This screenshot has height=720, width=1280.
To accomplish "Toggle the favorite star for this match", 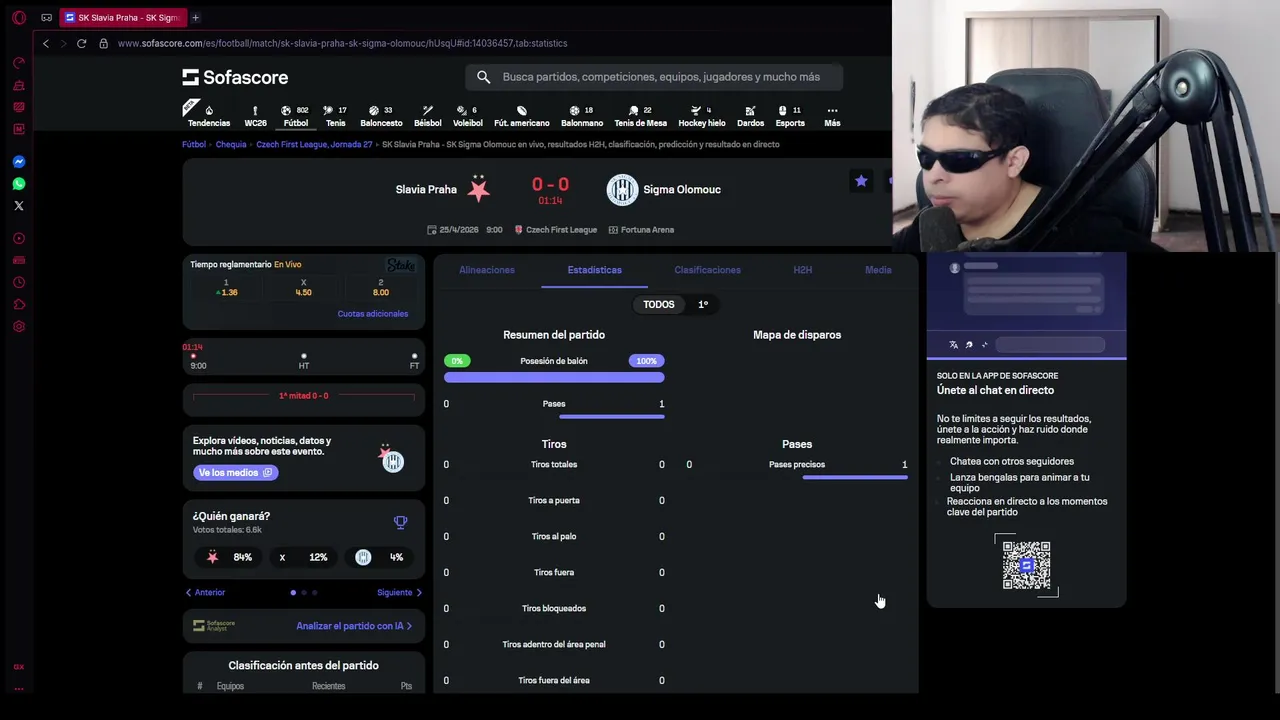I will click(861, 181).
